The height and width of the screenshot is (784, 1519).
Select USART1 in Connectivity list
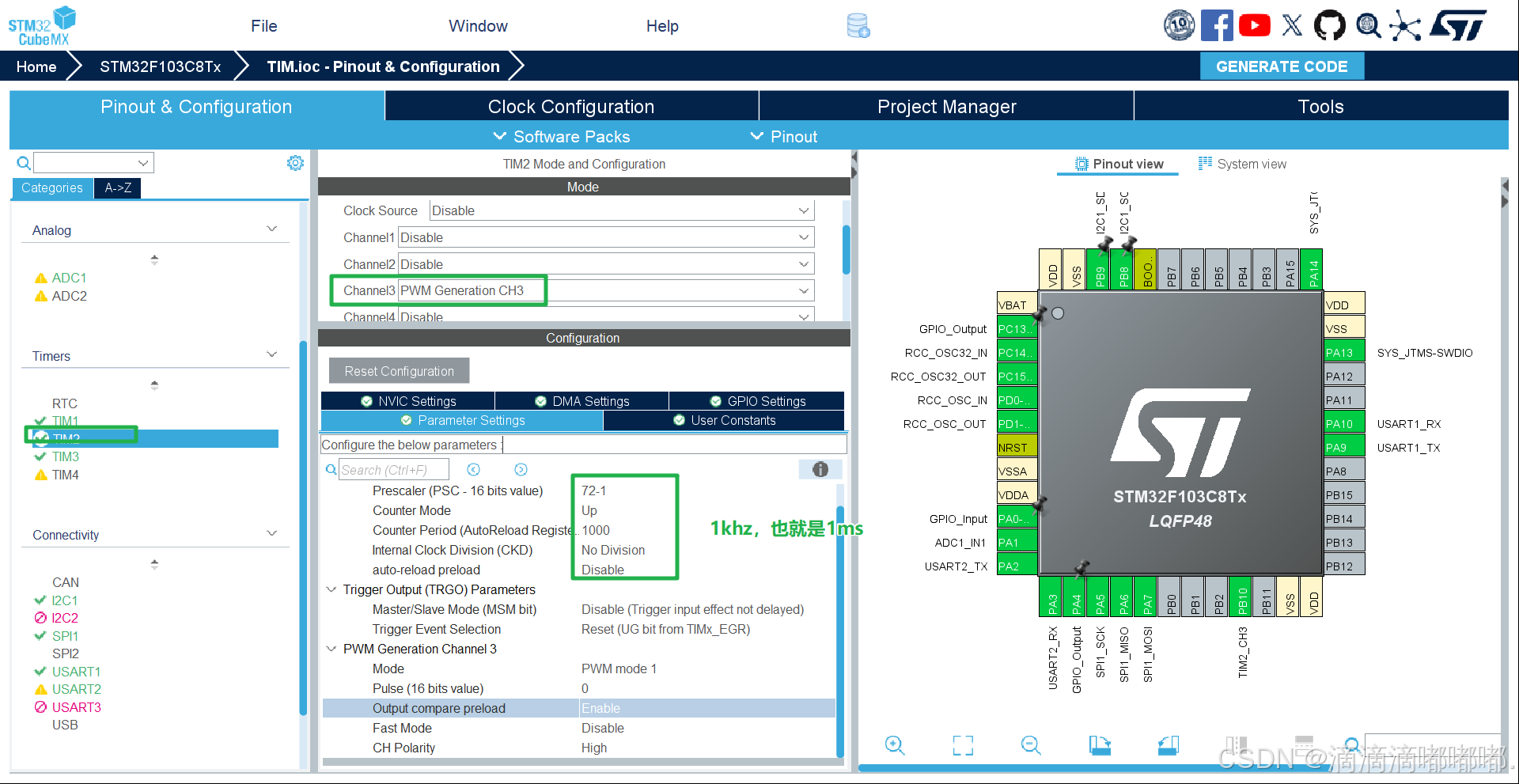coord(76,672)
